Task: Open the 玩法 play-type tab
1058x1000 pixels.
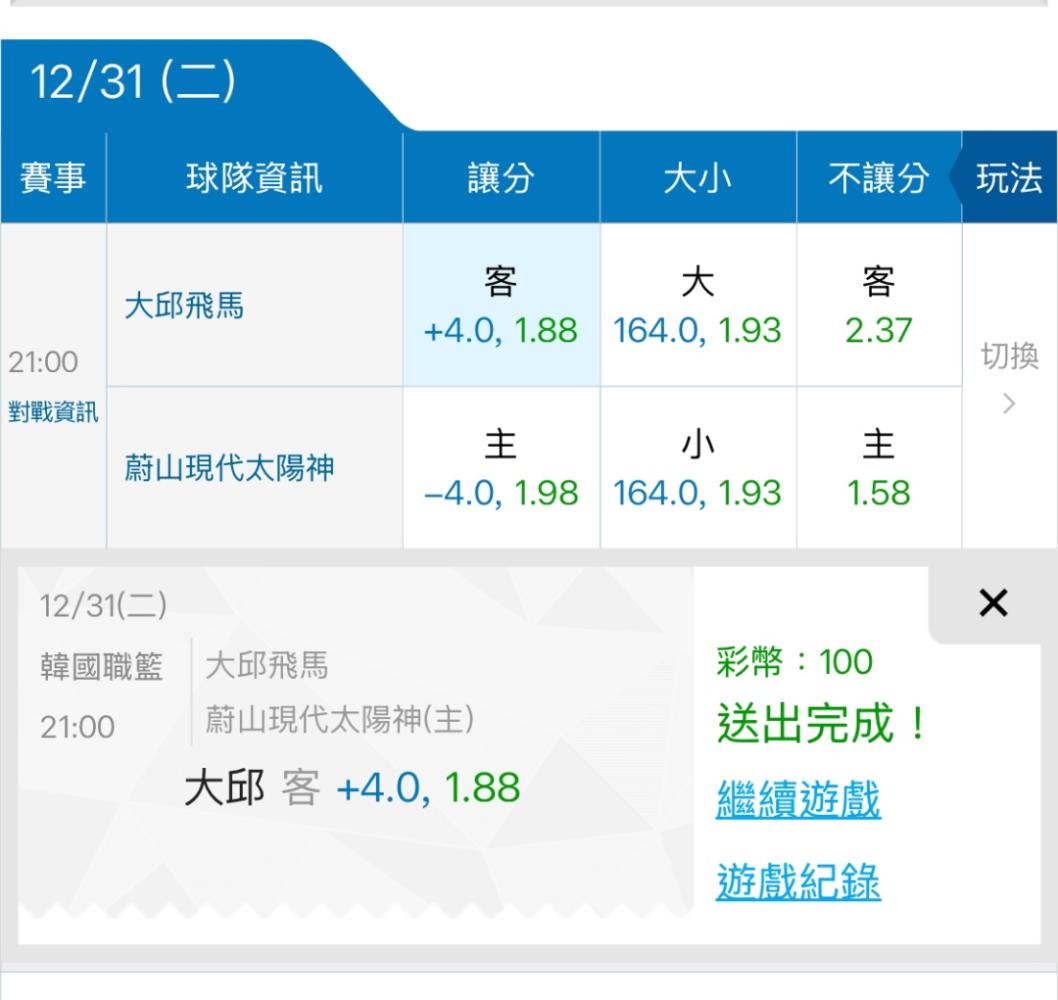Action: [1009, 177]
